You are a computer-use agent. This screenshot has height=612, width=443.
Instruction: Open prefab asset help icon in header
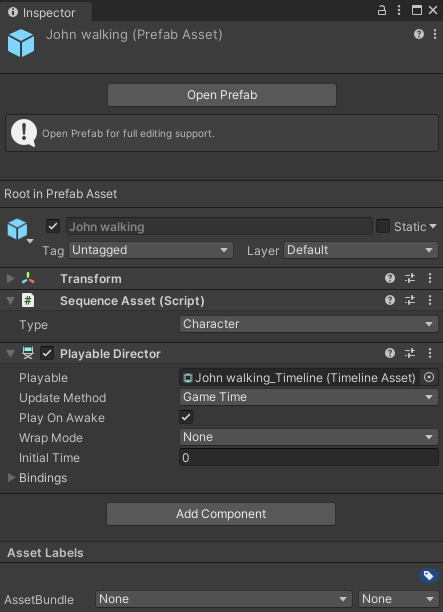pos(419,34)
